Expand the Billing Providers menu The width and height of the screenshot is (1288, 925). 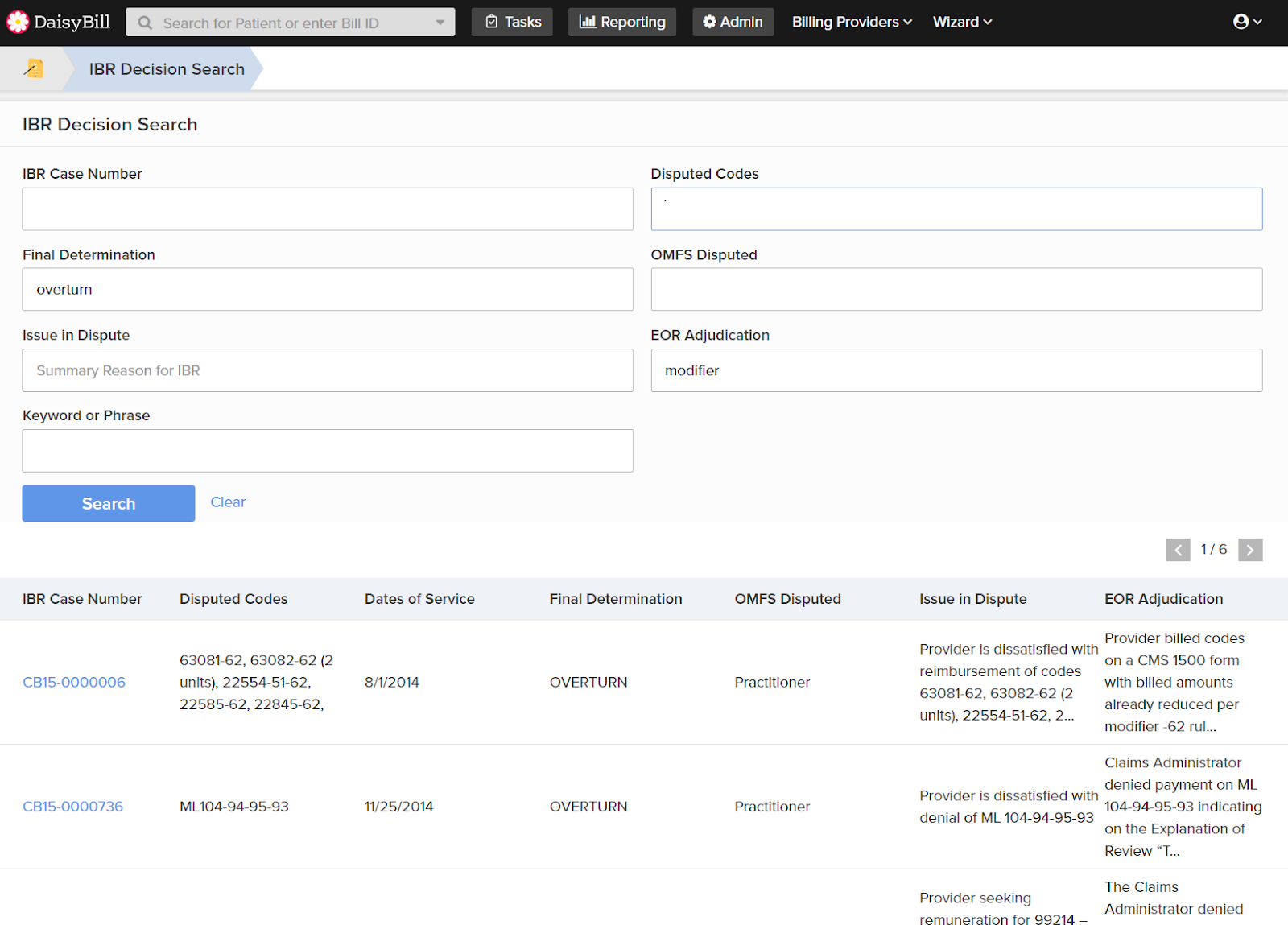(x=852, y=22)
